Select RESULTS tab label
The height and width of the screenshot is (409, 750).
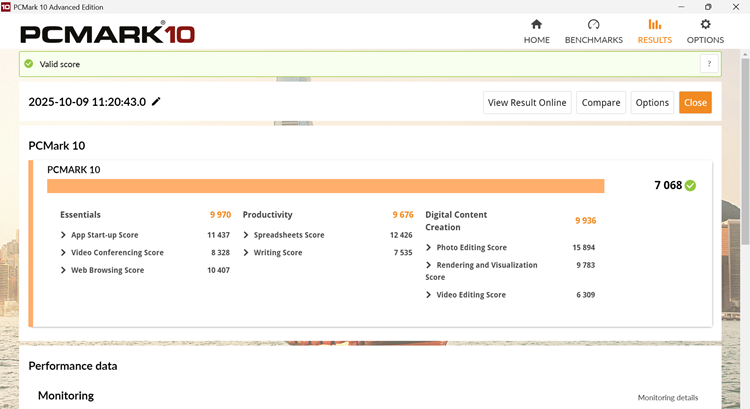coord(654,40)
